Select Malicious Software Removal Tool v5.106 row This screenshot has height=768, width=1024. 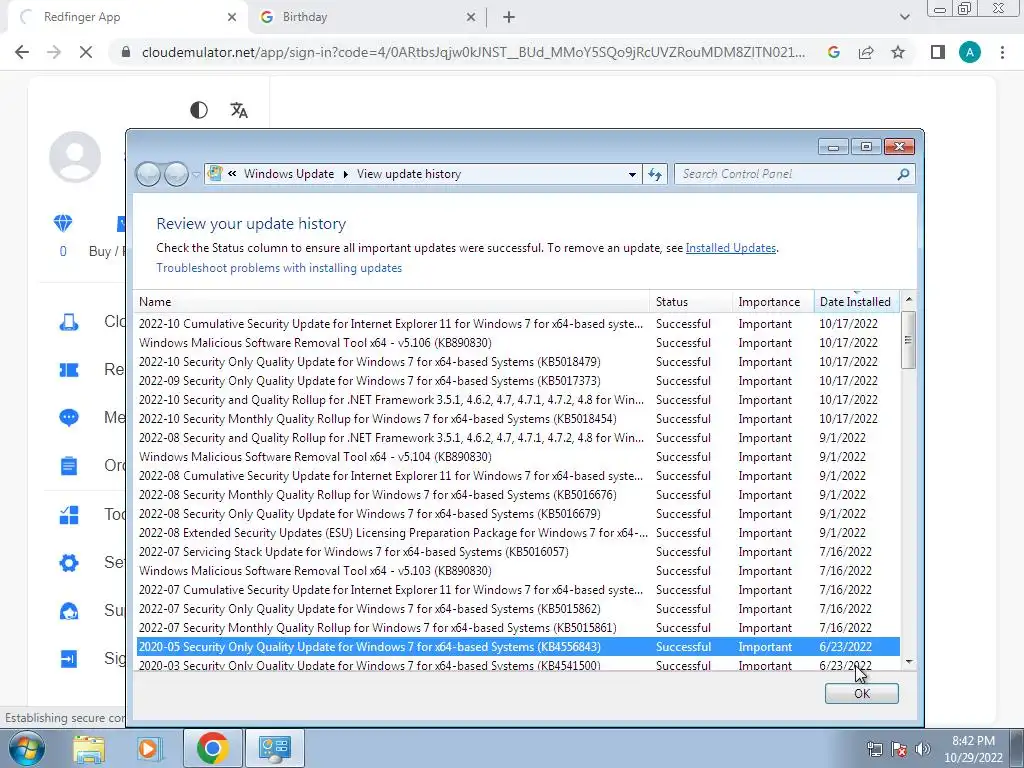click(518, 343)
